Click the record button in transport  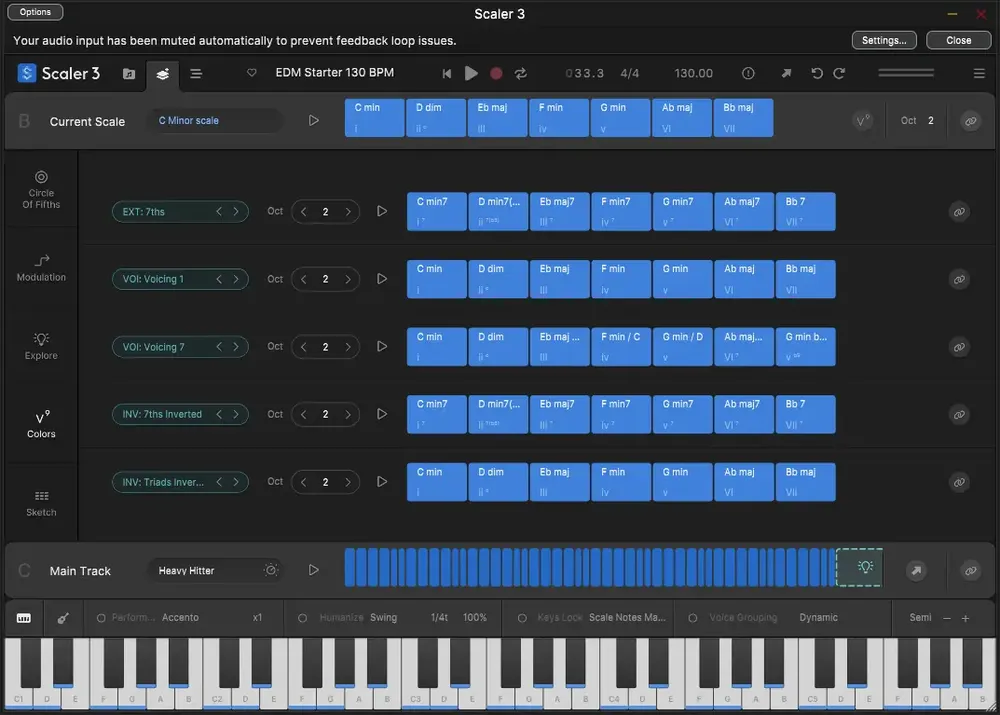pos(496,73)
